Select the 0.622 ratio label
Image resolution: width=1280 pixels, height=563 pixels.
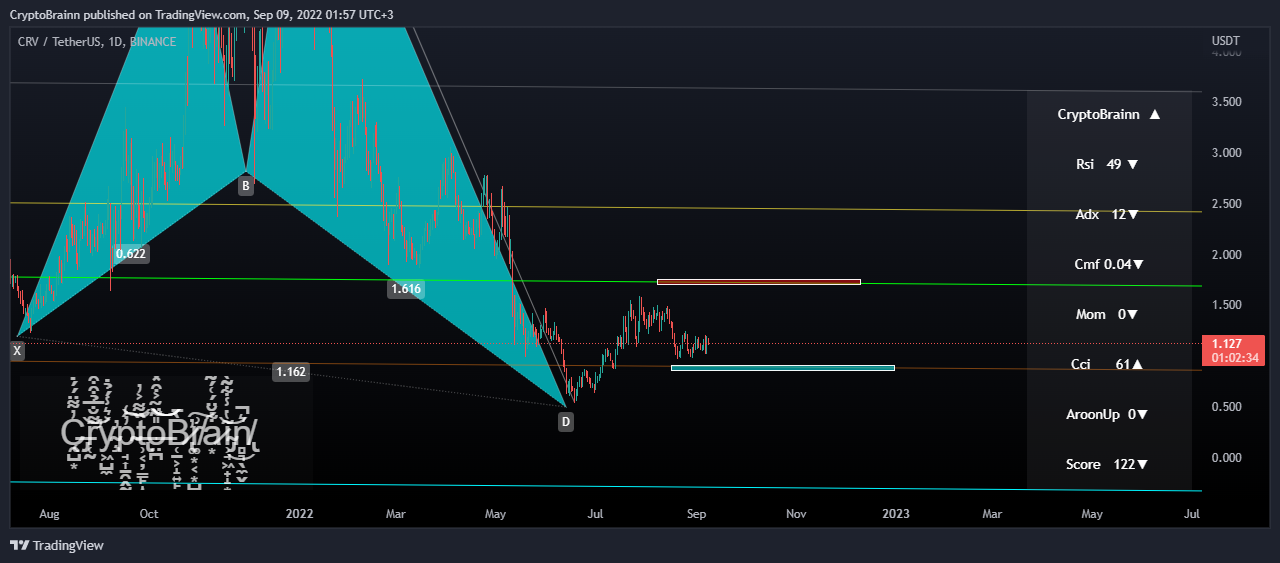coord(131,254)
